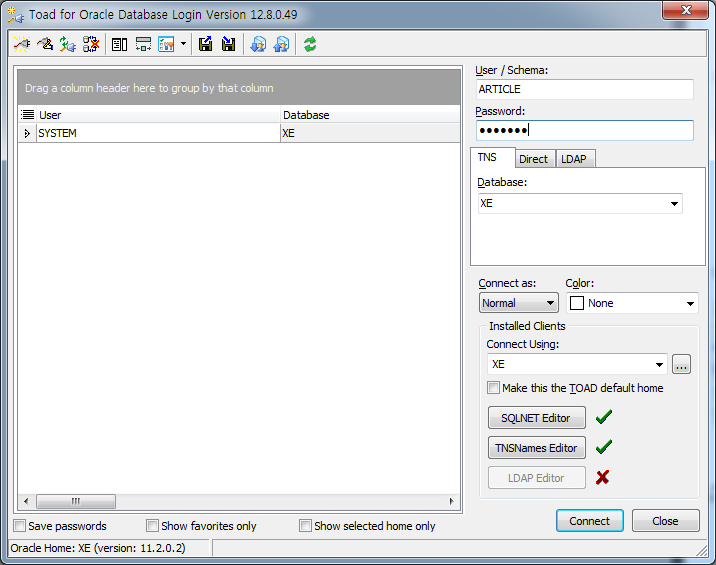Open the SQLNET Editor
The image size is (716, 565).
(537, 418)
